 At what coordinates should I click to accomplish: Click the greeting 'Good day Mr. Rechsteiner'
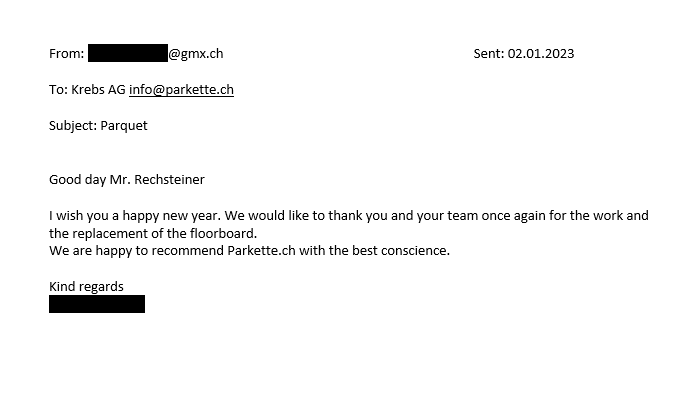tap(127, 180)
